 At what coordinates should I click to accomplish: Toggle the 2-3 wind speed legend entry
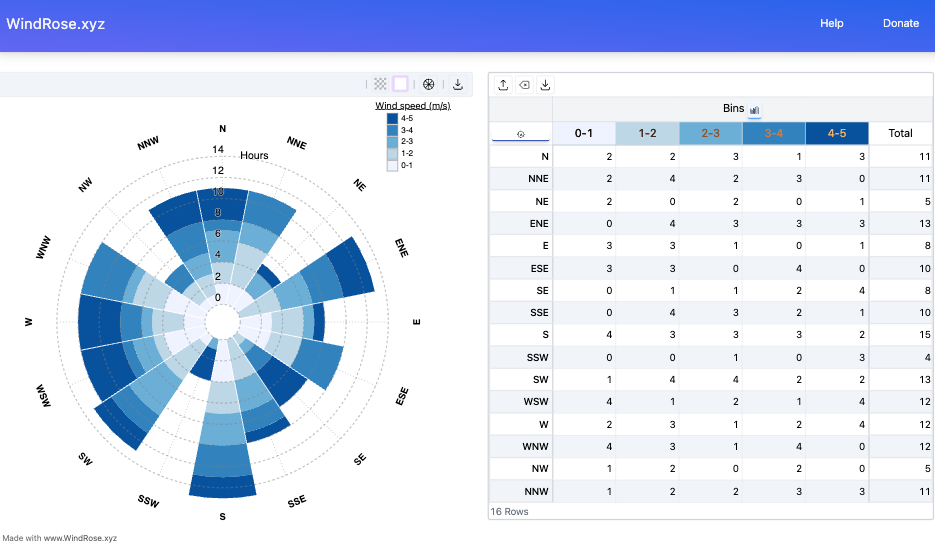pyautogui.click(x=399, y=142)
